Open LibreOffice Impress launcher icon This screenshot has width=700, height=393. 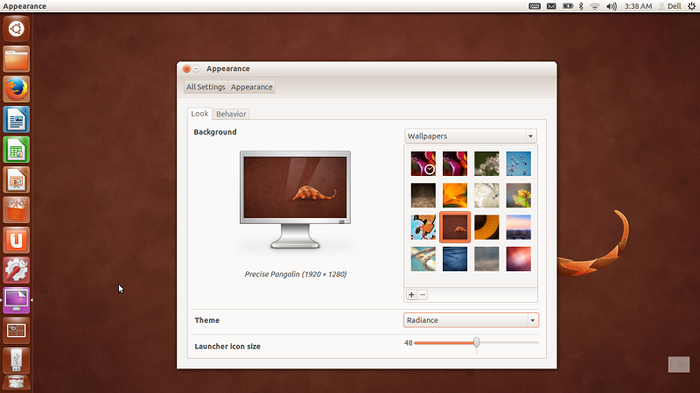(x=17, y=180)
